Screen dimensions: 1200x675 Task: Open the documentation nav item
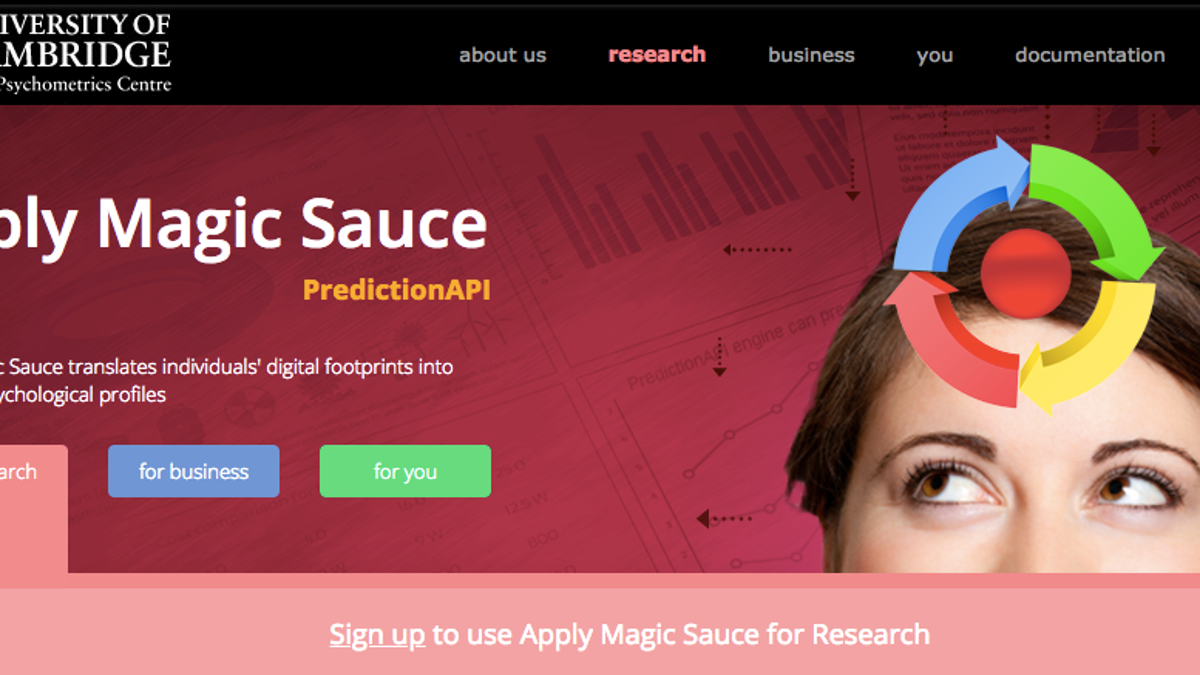click(x=1090, y=55)
